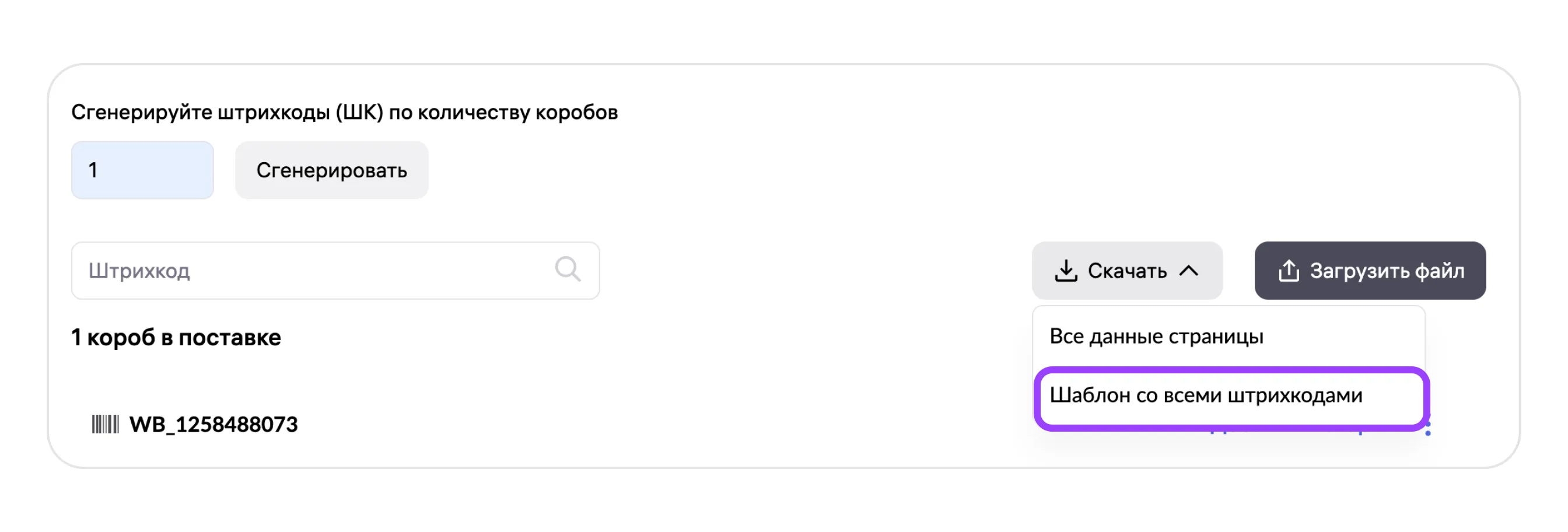This screenshot has width=1568, height=532.
Task: Click the "1 короб в поставке" heading
Action: coord(176,338)
